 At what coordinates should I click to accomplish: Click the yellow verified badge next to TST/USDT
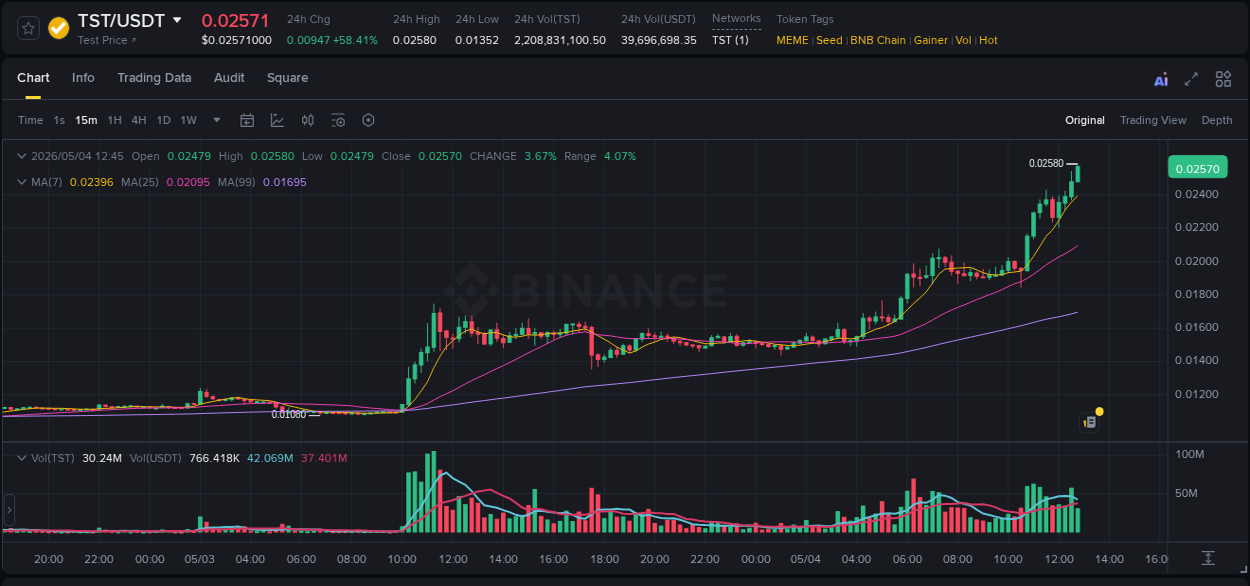pyautogui.click(x=59, y=28)
